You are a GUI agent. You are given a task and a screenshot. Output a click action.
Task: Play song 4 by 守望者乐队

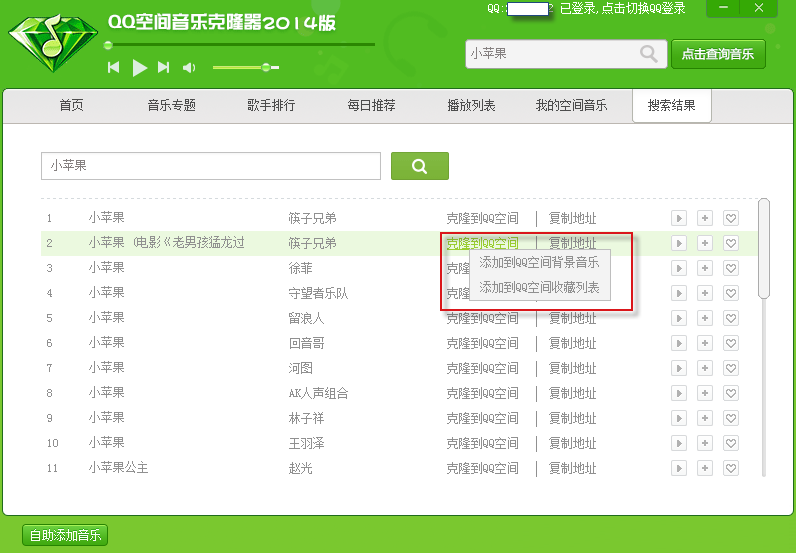pos(679,293)
